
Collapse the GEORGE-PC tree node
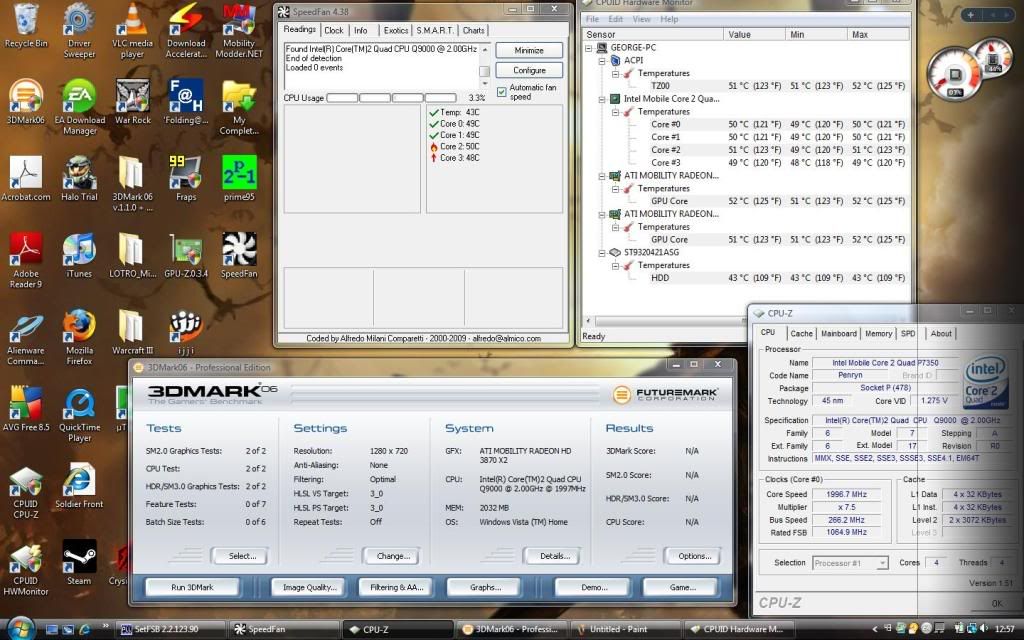click(588, 48)
